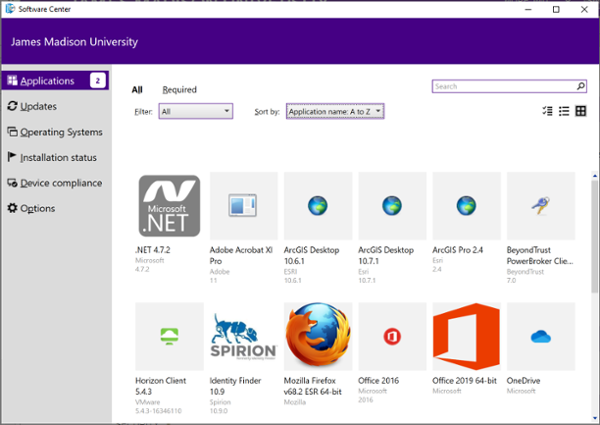Go to Installation status section
Image resolution: width=600 pixels, height=425 pixels.
[x=58, y=158]
